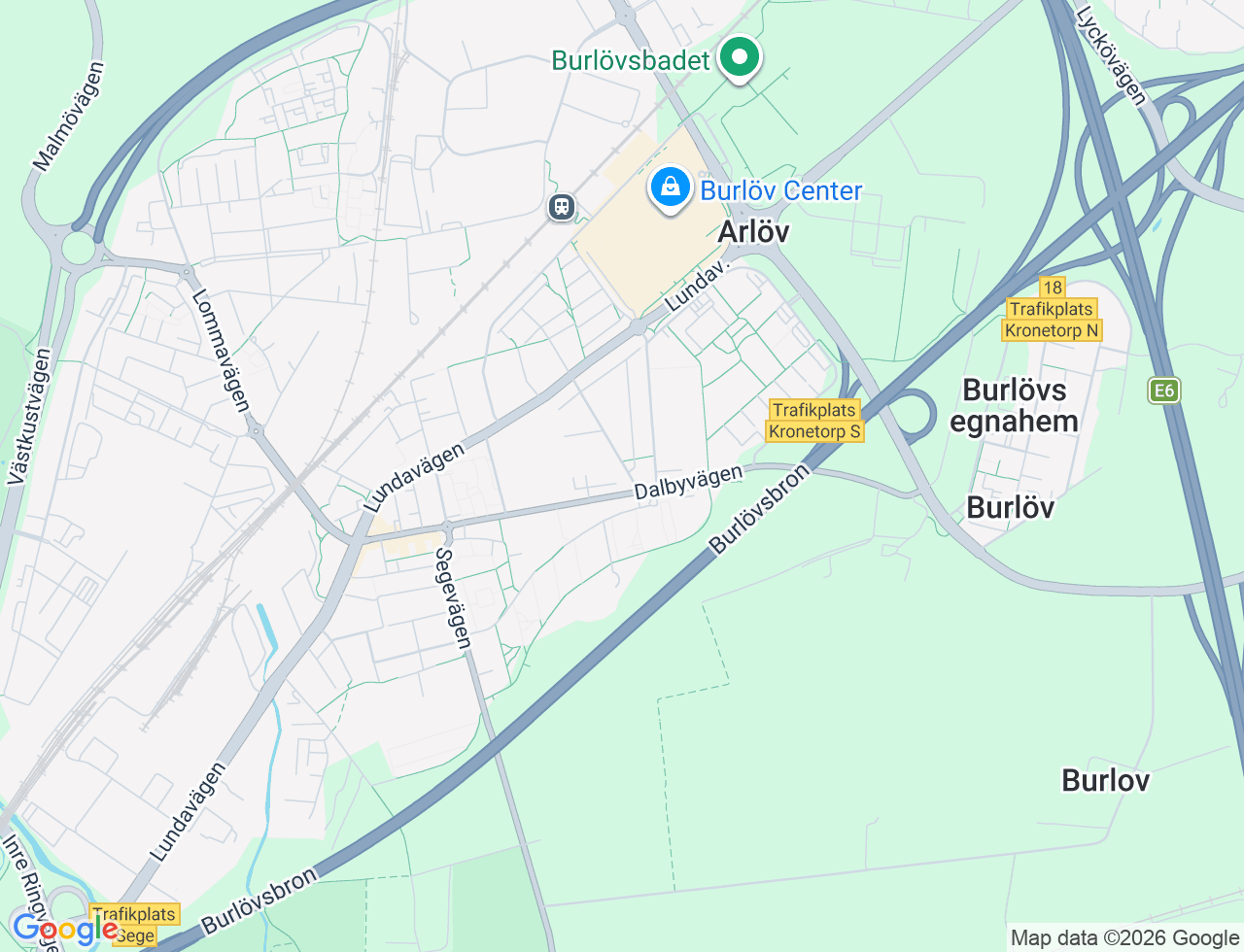Select the Västkustvägen road label
Screen dimensions: 1244x952
coord(28,417)
